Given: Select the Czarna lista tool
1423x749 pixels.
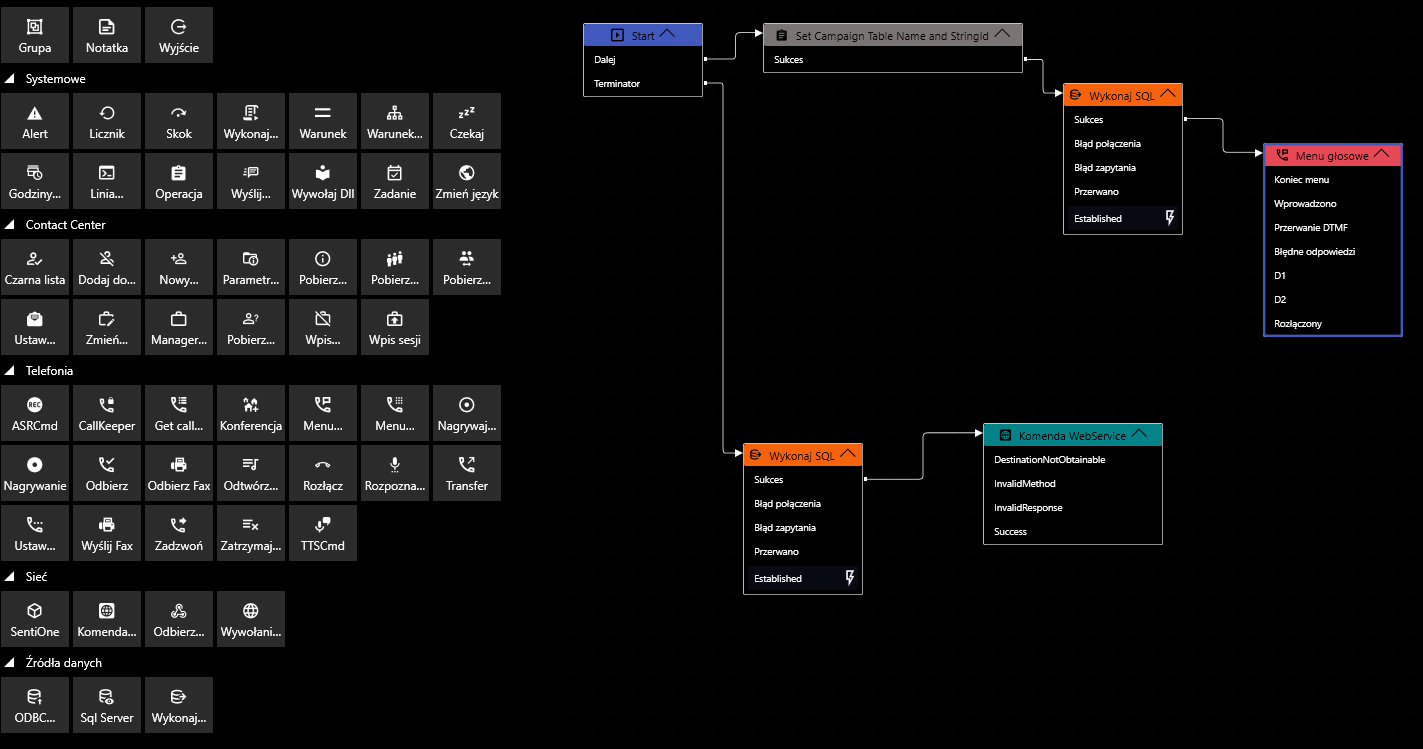Looking at the screenshot, I should (x=35, y=266).
